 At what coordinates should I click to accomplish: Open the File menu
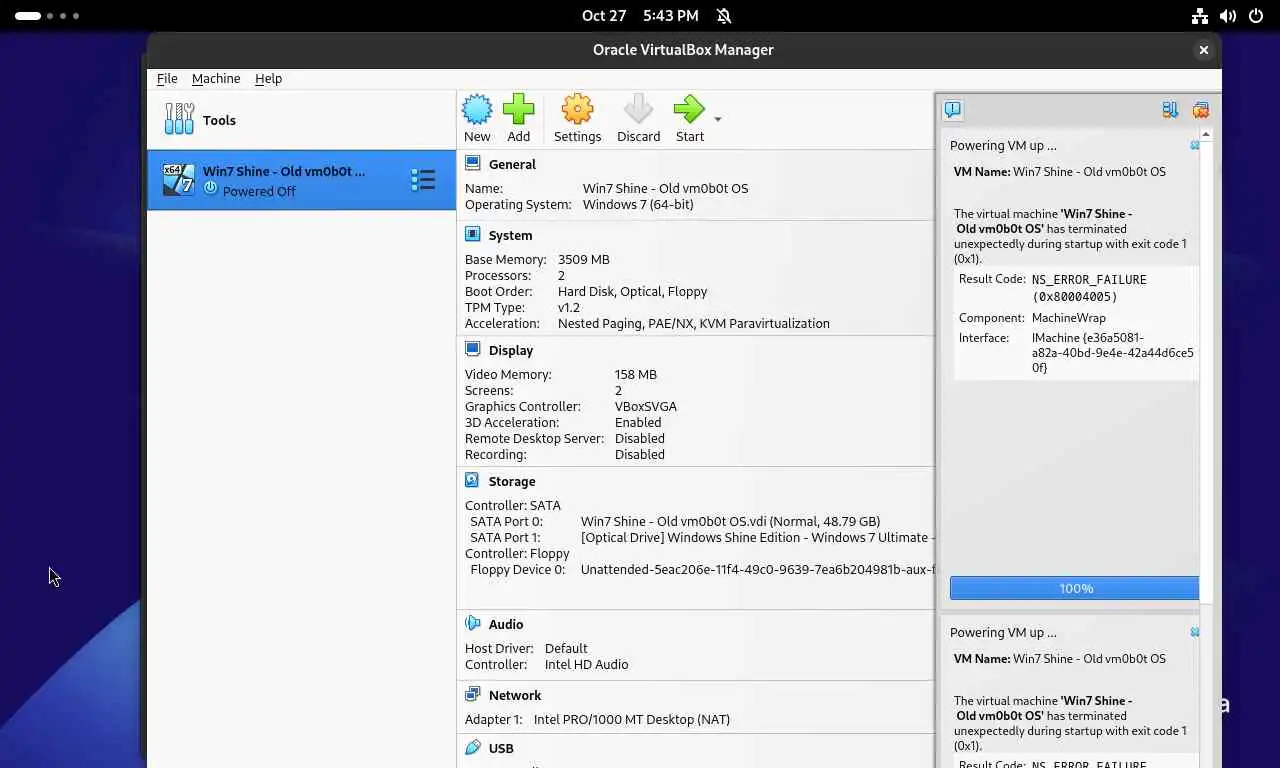tap(167, 78)
